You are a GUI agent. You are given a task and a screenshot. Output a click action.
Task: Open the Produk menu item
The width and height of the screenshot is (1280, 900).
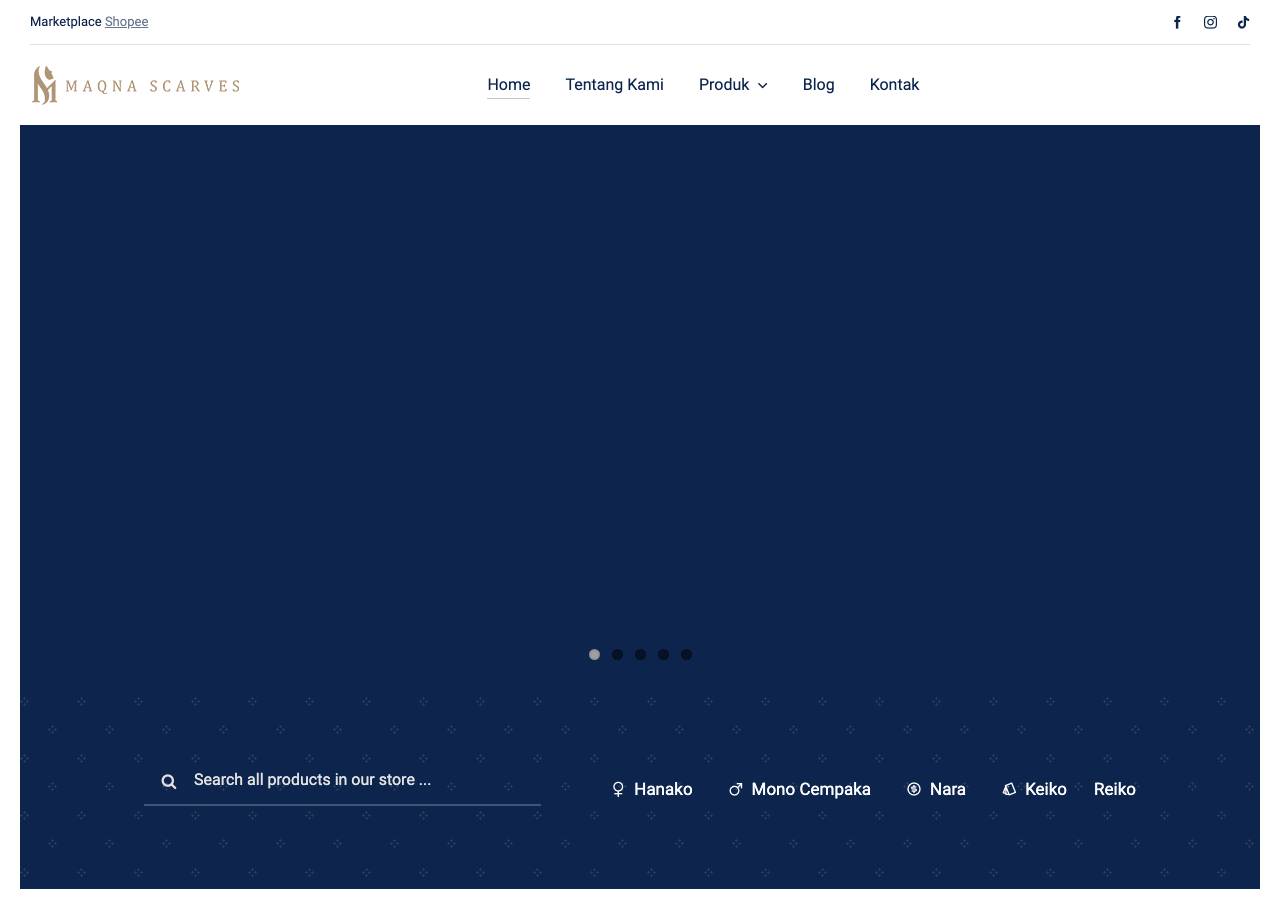[724, 85]
